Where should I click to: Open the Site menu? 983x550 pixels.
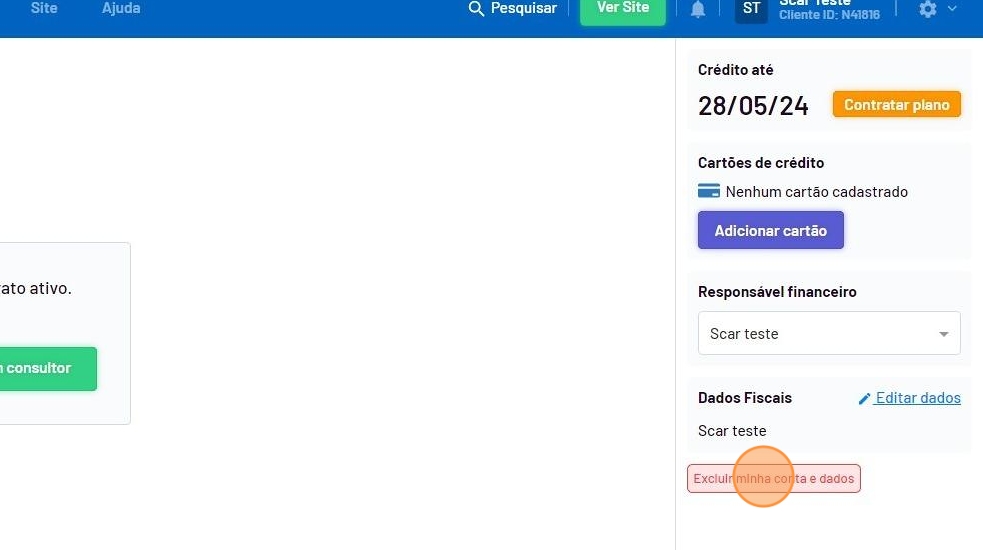(44, 8)
